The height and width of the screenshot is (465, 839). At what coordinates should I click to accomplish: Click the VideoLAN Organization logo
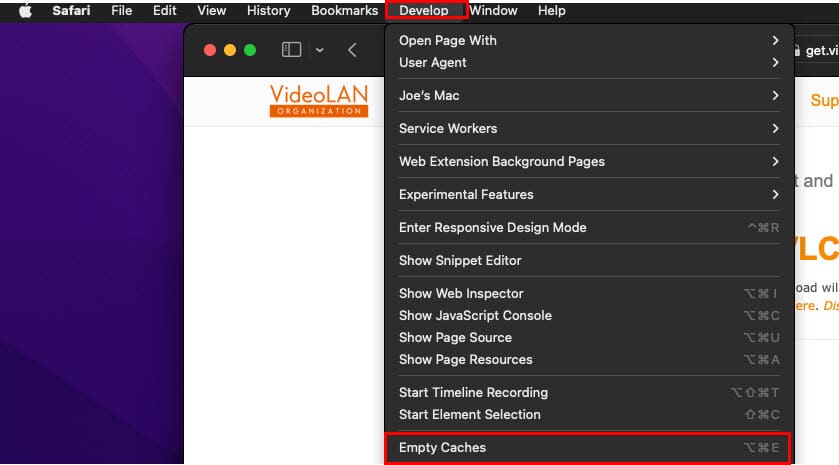[x=319, y=101]
